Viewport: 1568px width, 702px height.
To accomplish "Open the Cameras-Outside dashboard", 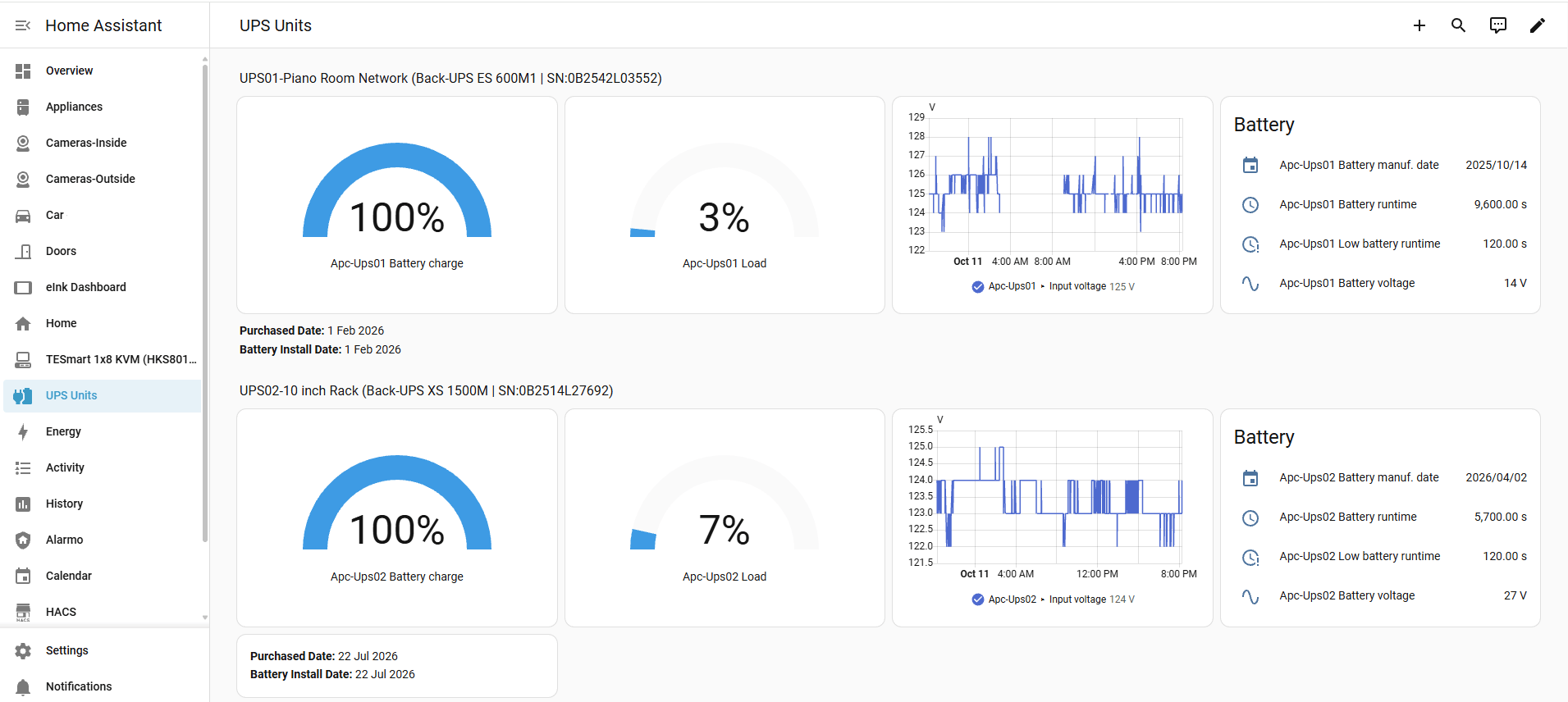I will point(102,180).
